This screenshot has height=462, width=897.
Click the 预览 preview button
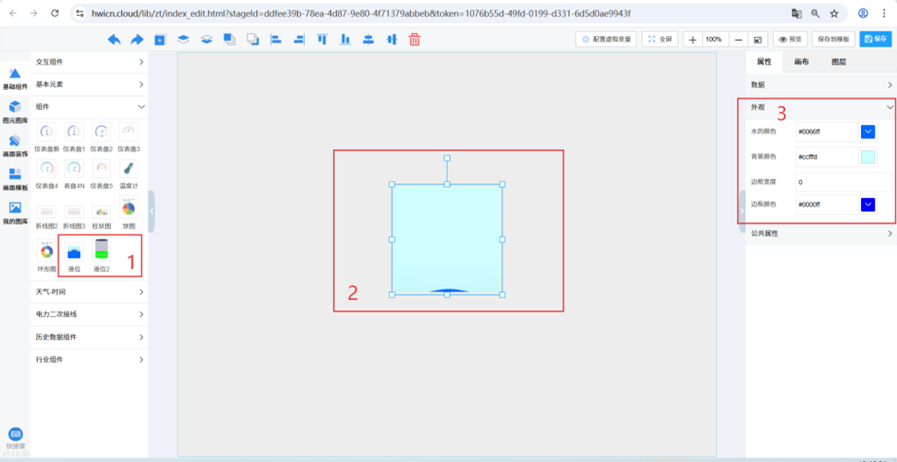click(x=790, y=39)
